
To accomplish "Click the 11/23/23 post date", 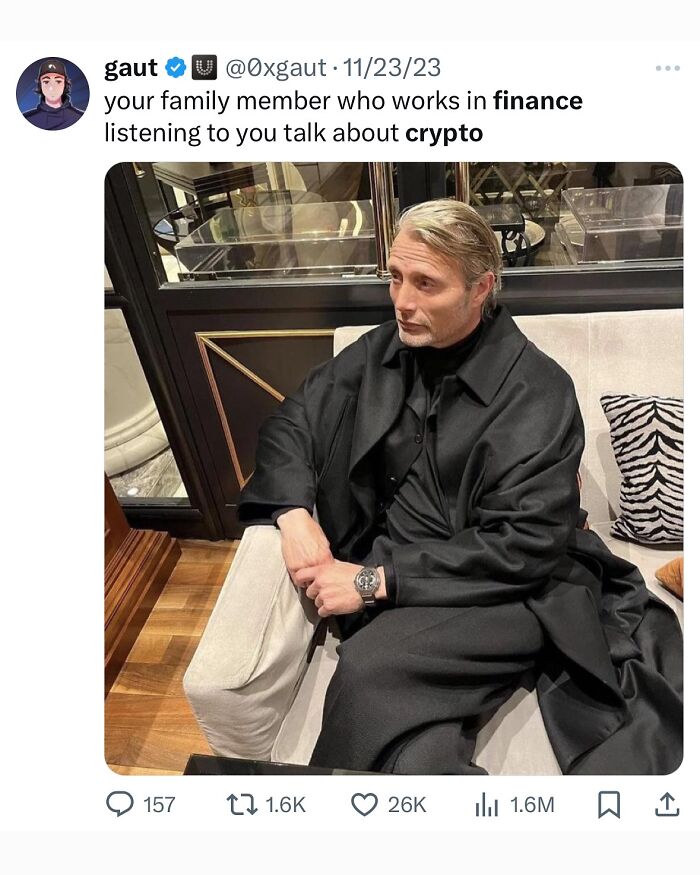I will click(x=392, y=68).
